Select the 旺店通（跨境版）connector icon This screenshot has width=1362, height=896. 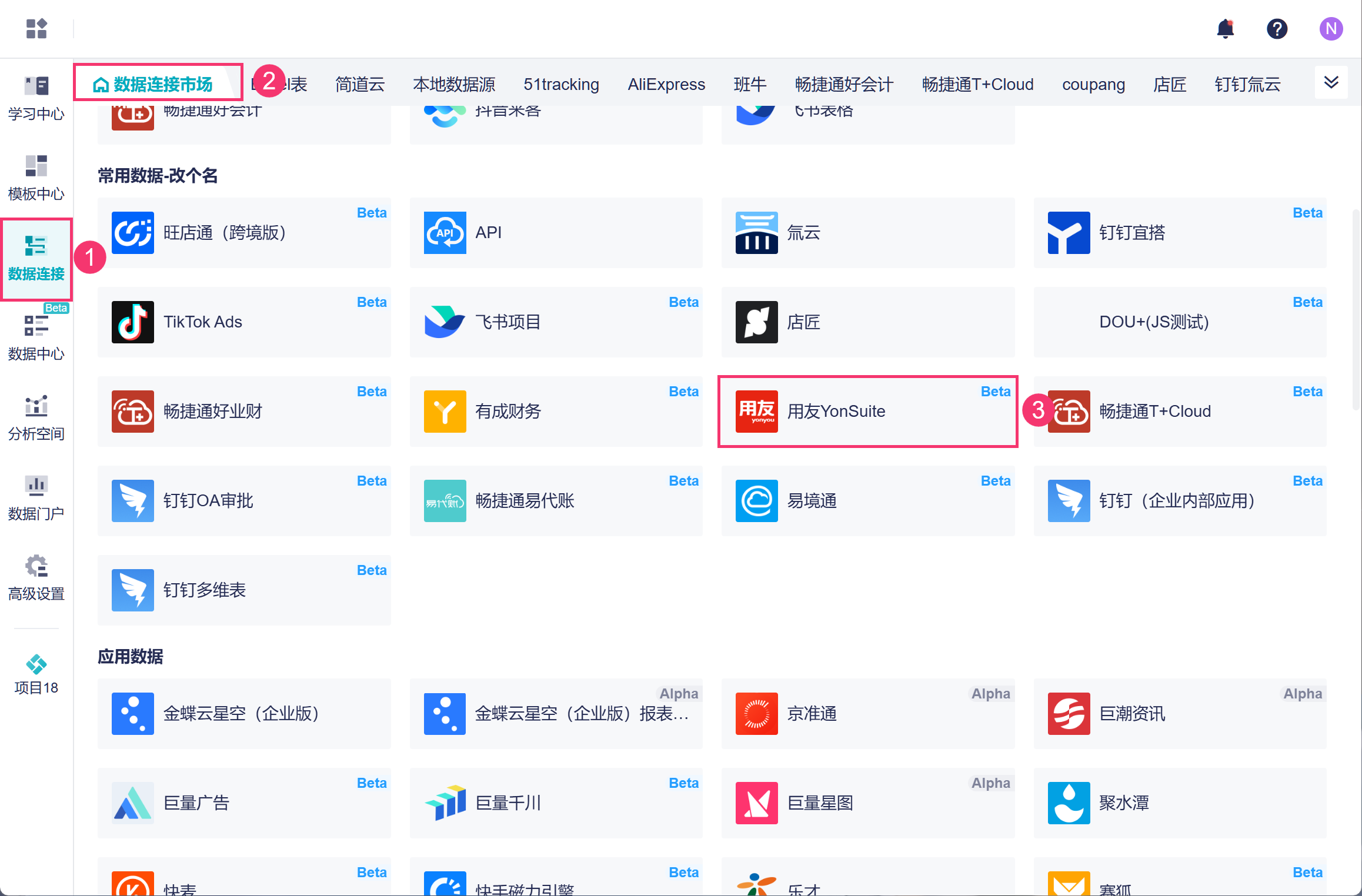[x=133, y=233]
